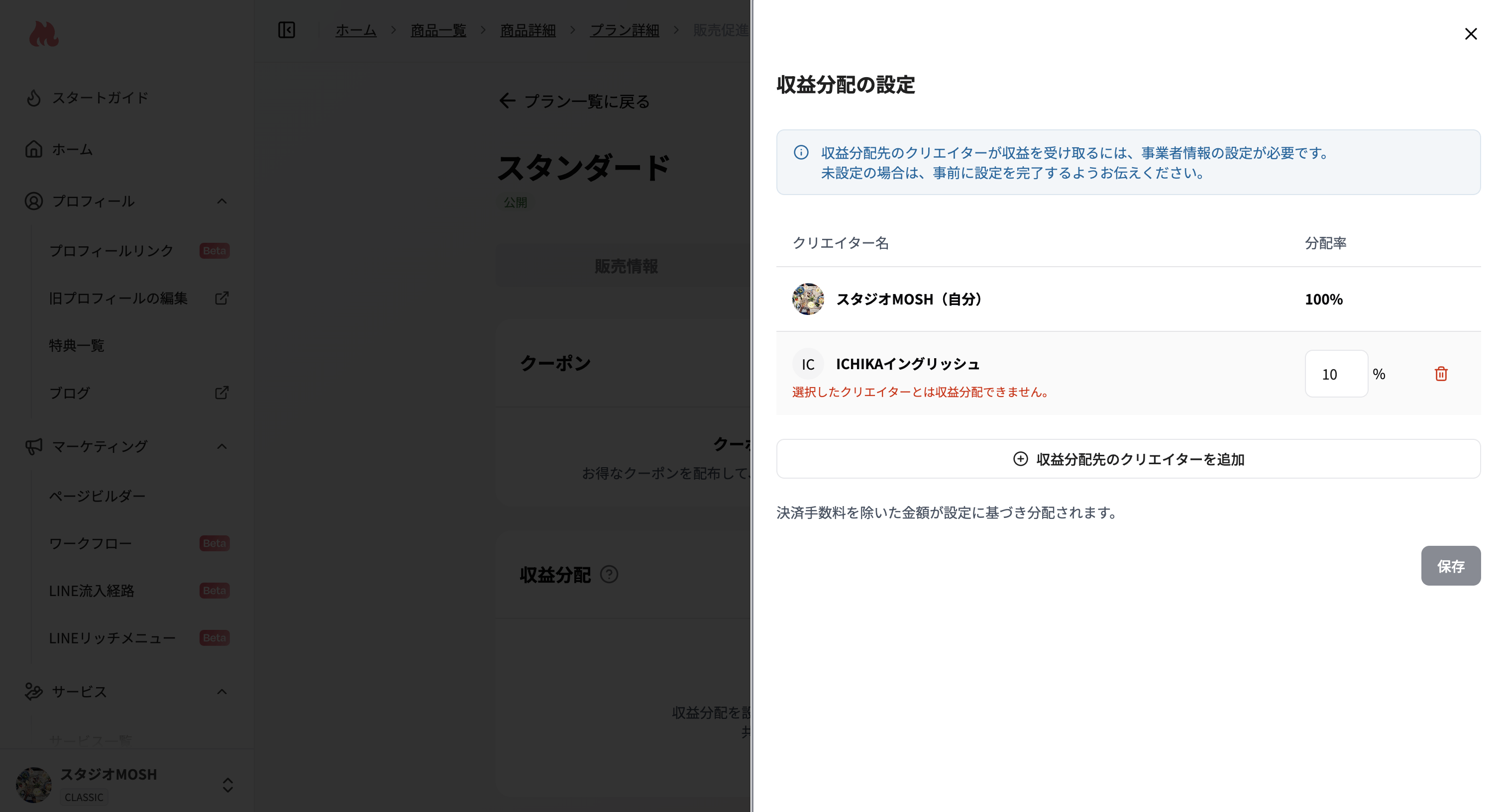Click the user icon beside プロフィール
The width and height of the screenshot is (1502, 812).
[34, 201]
